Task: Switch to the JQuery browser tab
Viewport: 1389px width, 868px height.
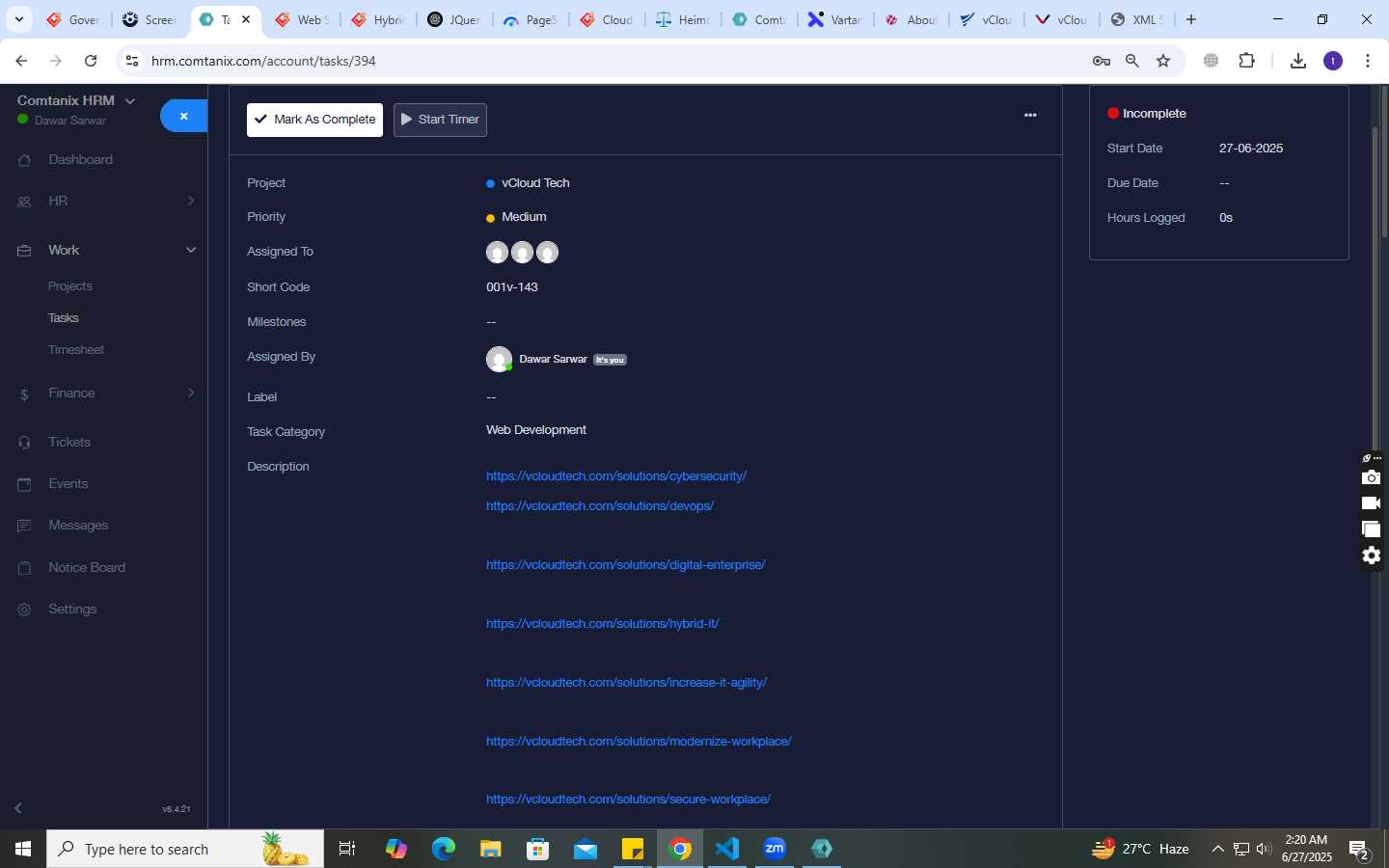Action: [453, 19]
